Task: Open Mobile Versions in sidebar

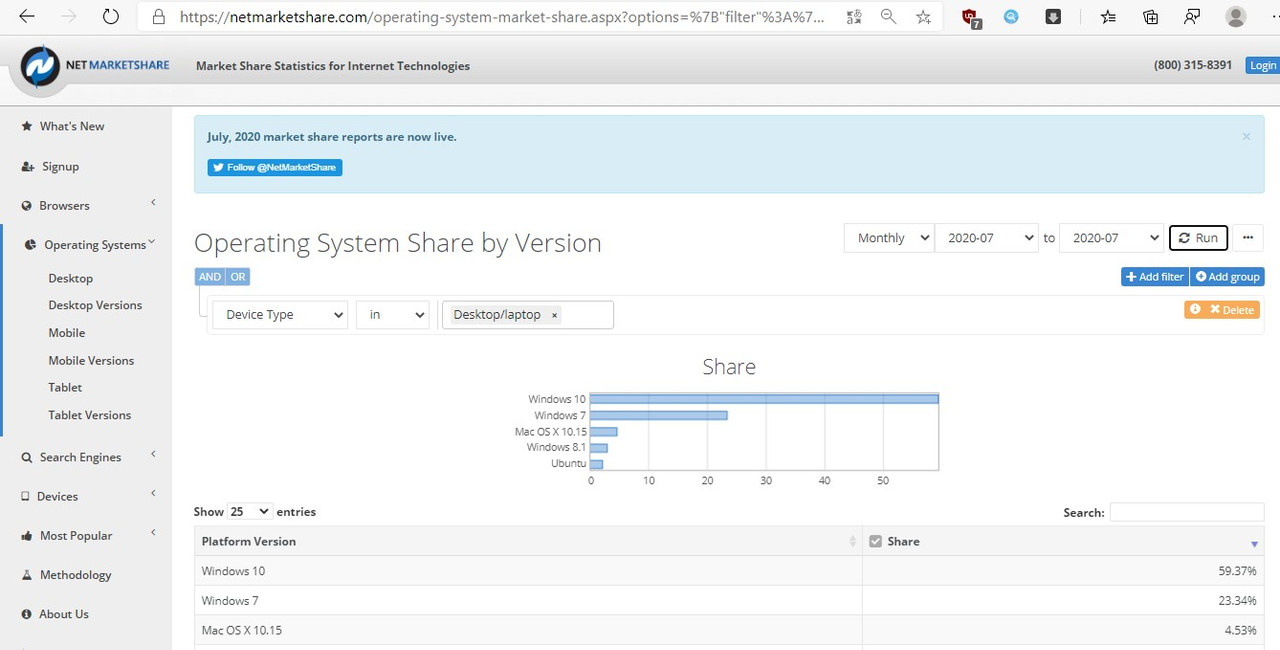Action: click(91, 360)
